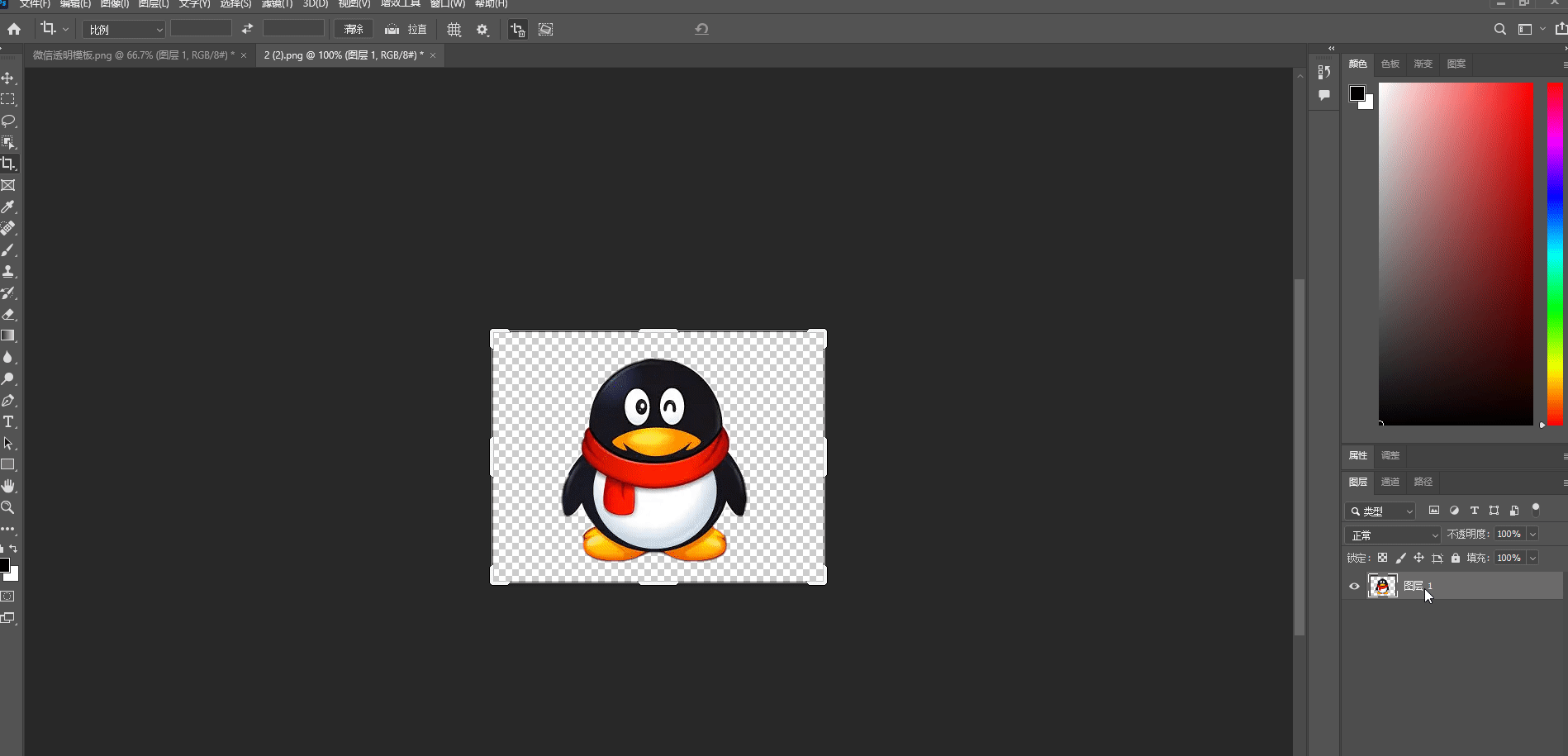Open the 比例 crop ratio dropdown
1568x756 pixels.
[124, 30]
